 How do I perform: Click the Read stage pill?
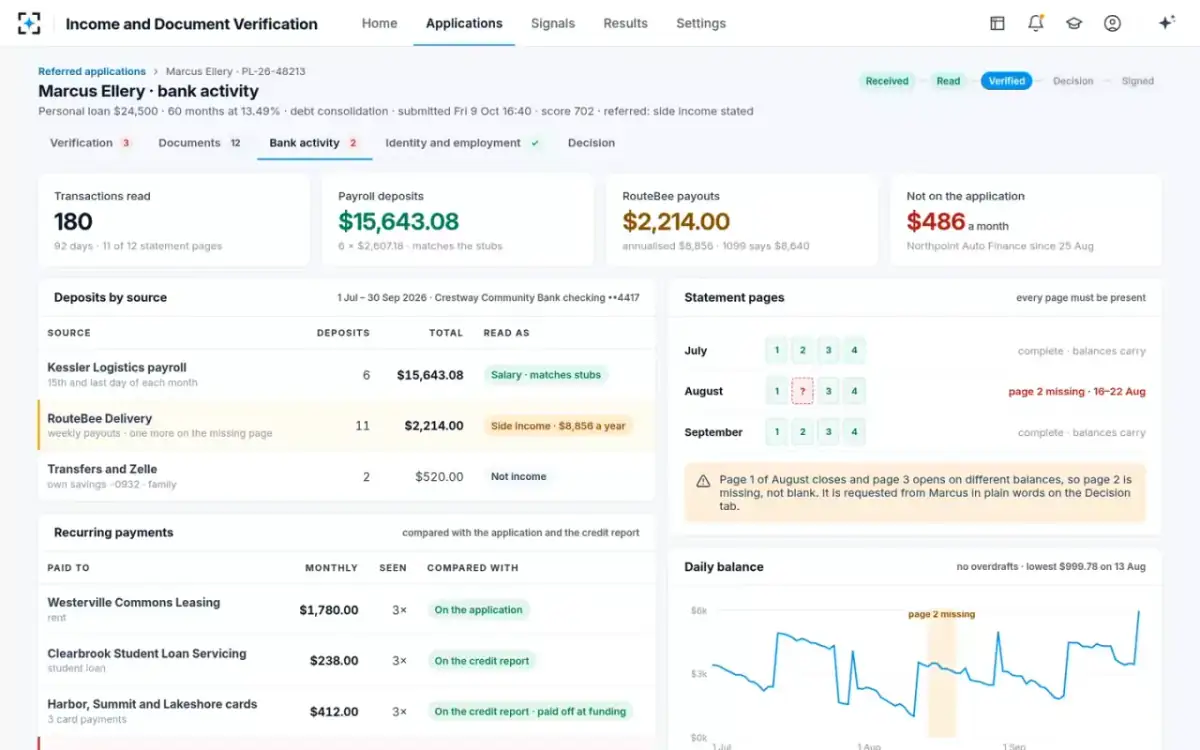click(948, 81)
